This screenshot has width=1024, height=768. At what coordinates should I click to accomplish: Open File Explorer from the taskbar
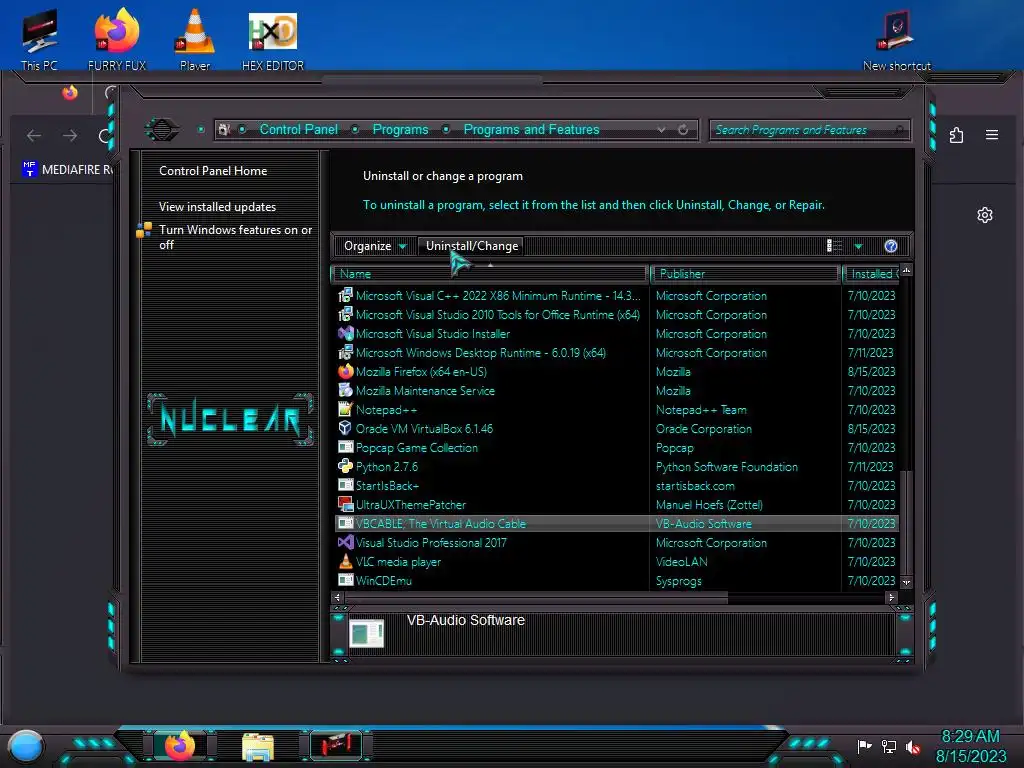point(258,746)
